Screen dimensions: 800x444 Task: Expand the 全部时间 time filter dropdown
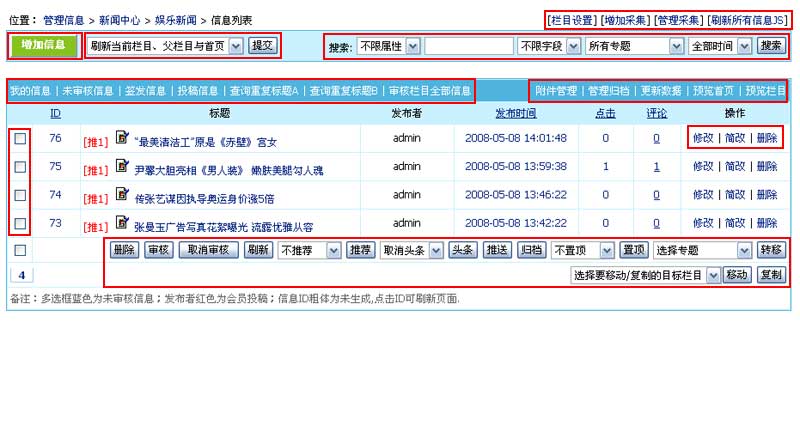click(x=719, y=46)
